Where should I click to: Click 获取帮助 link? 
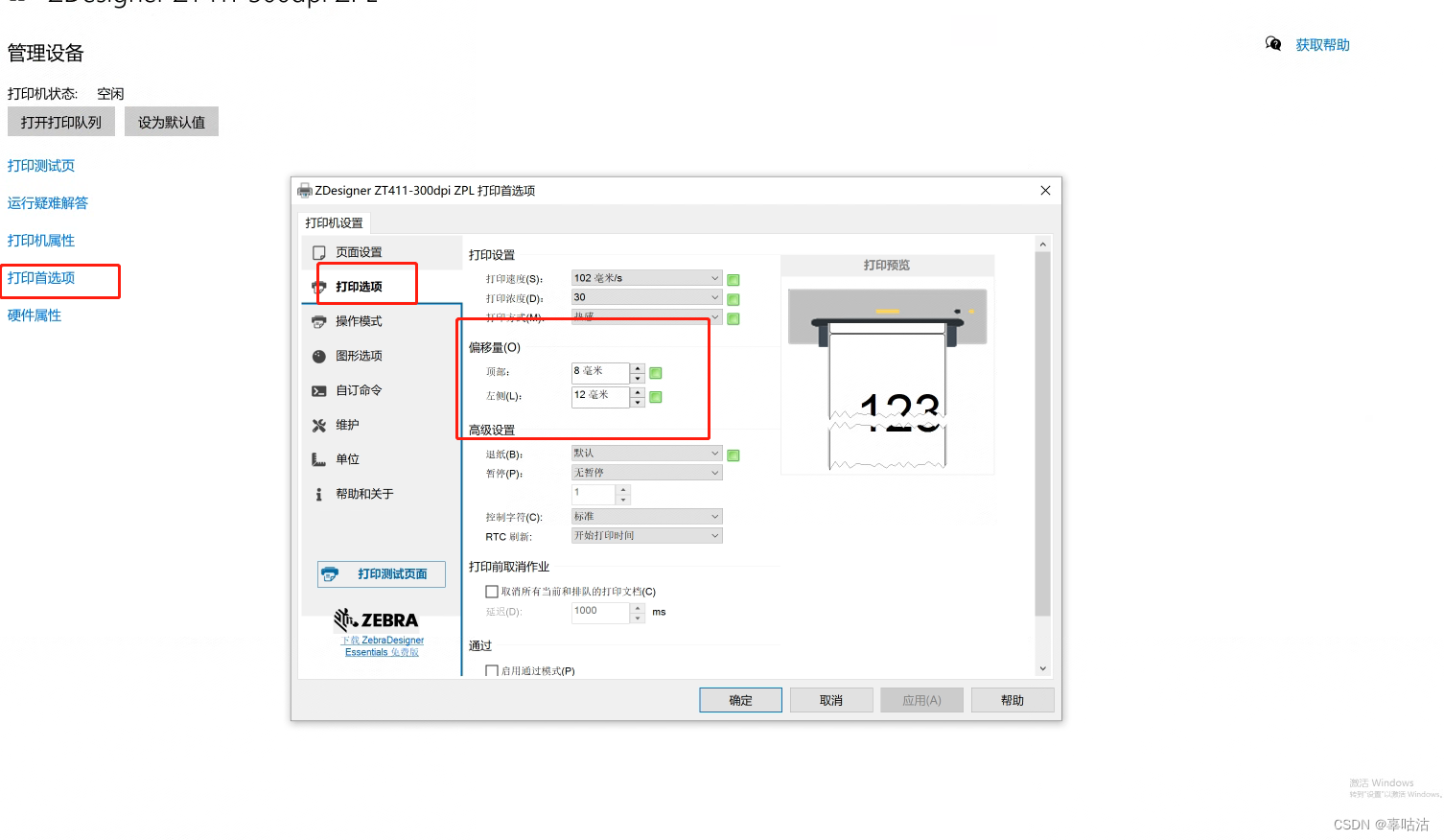tap(1322, 45)
